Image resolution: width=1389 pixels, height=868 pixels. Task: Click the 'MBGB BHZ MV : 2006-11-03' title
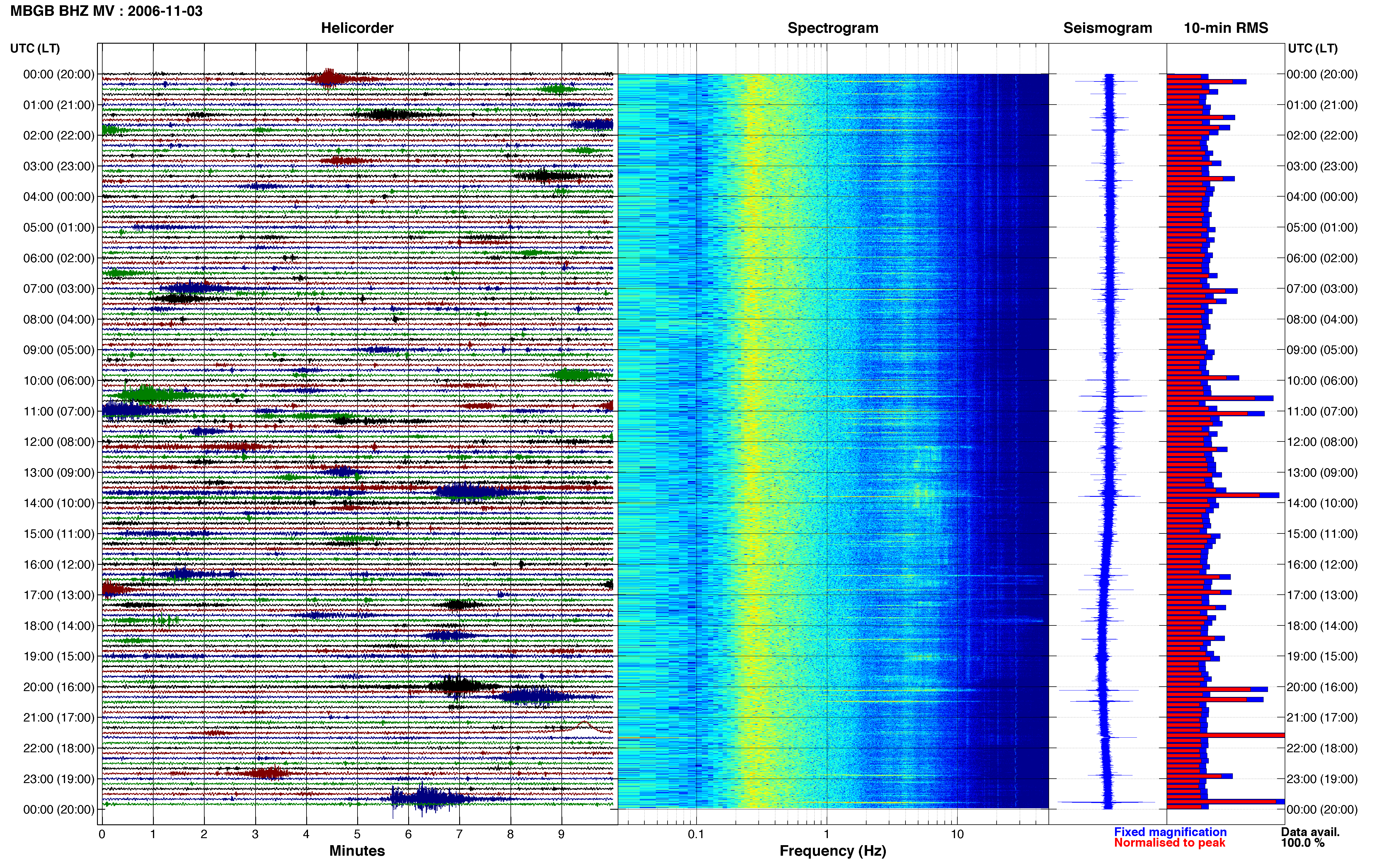coord(106,11)
